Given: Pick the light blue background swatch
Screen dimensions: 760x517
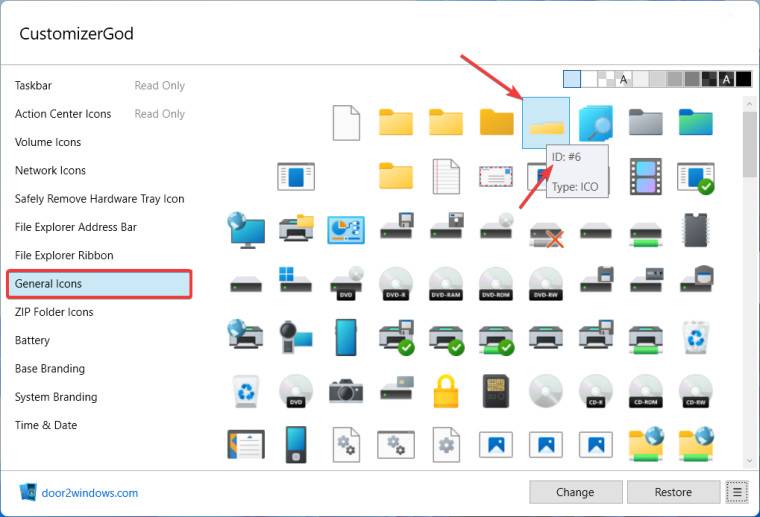Looking at the screenshot, I should point(572,79).
